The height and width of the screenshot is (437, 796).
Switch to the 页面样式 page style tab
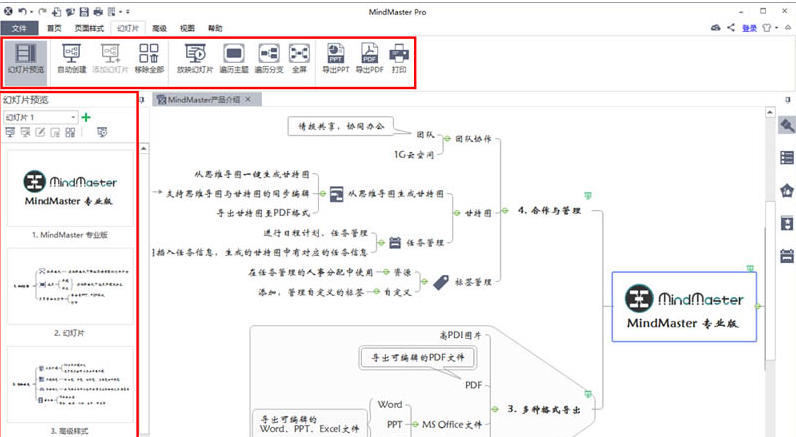point(89,28)
